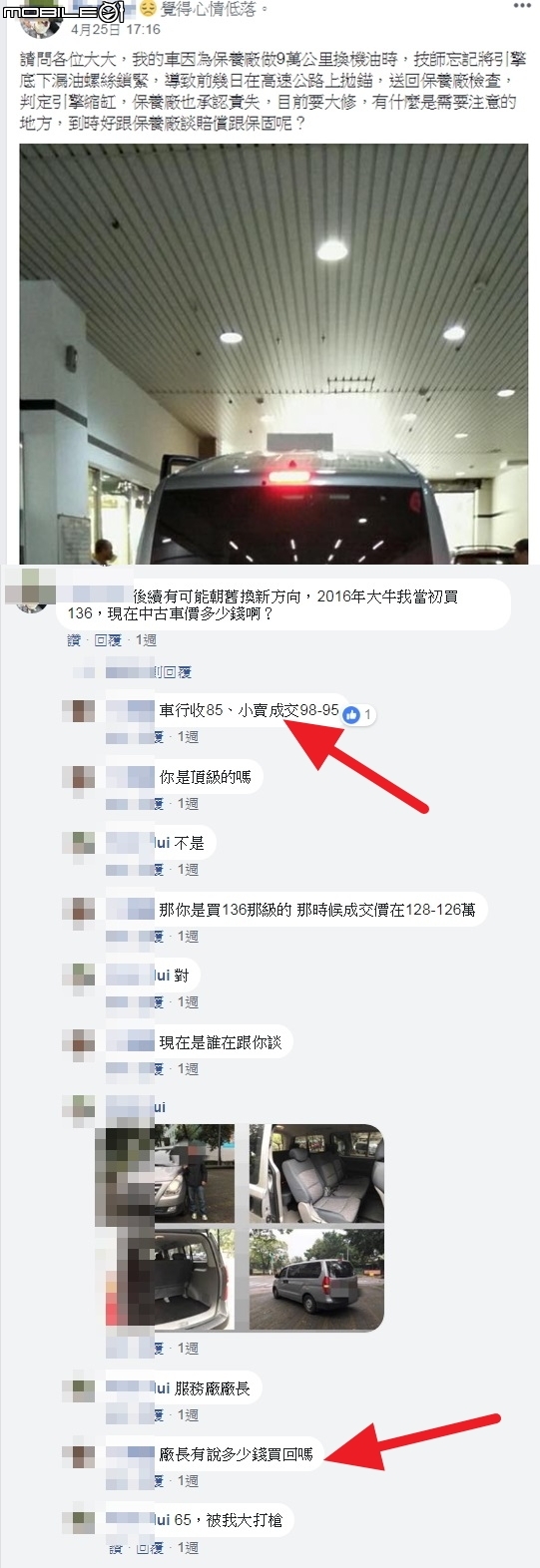
Task: Click 回覆 under the 2016年大牛 comment
Action: 108,640
